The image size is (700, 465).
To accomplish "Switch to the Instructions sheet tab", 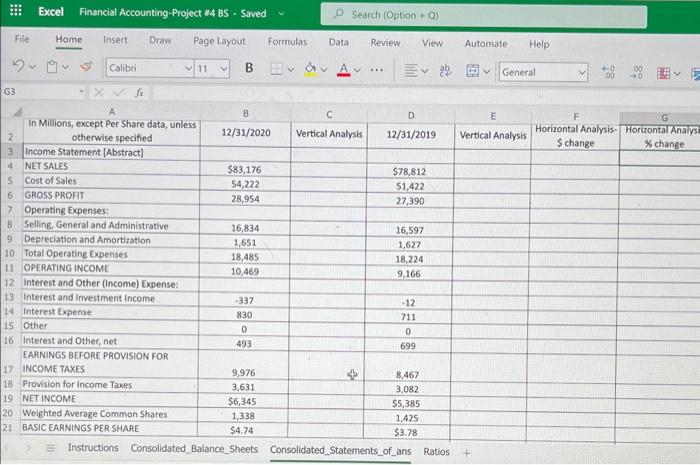I will (93, 448).
